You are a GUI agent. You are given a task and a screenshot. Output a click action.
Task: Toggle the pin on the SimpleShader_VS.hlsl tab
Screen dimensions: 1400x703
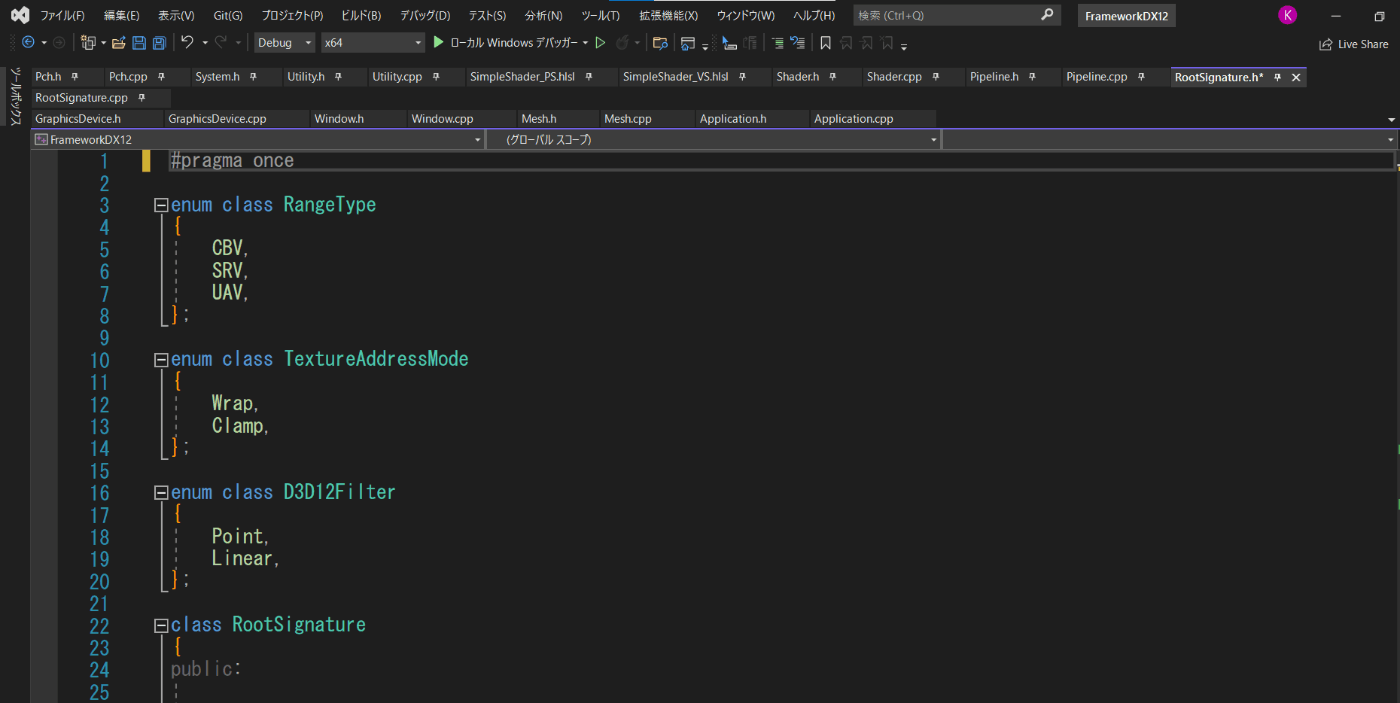743,77
